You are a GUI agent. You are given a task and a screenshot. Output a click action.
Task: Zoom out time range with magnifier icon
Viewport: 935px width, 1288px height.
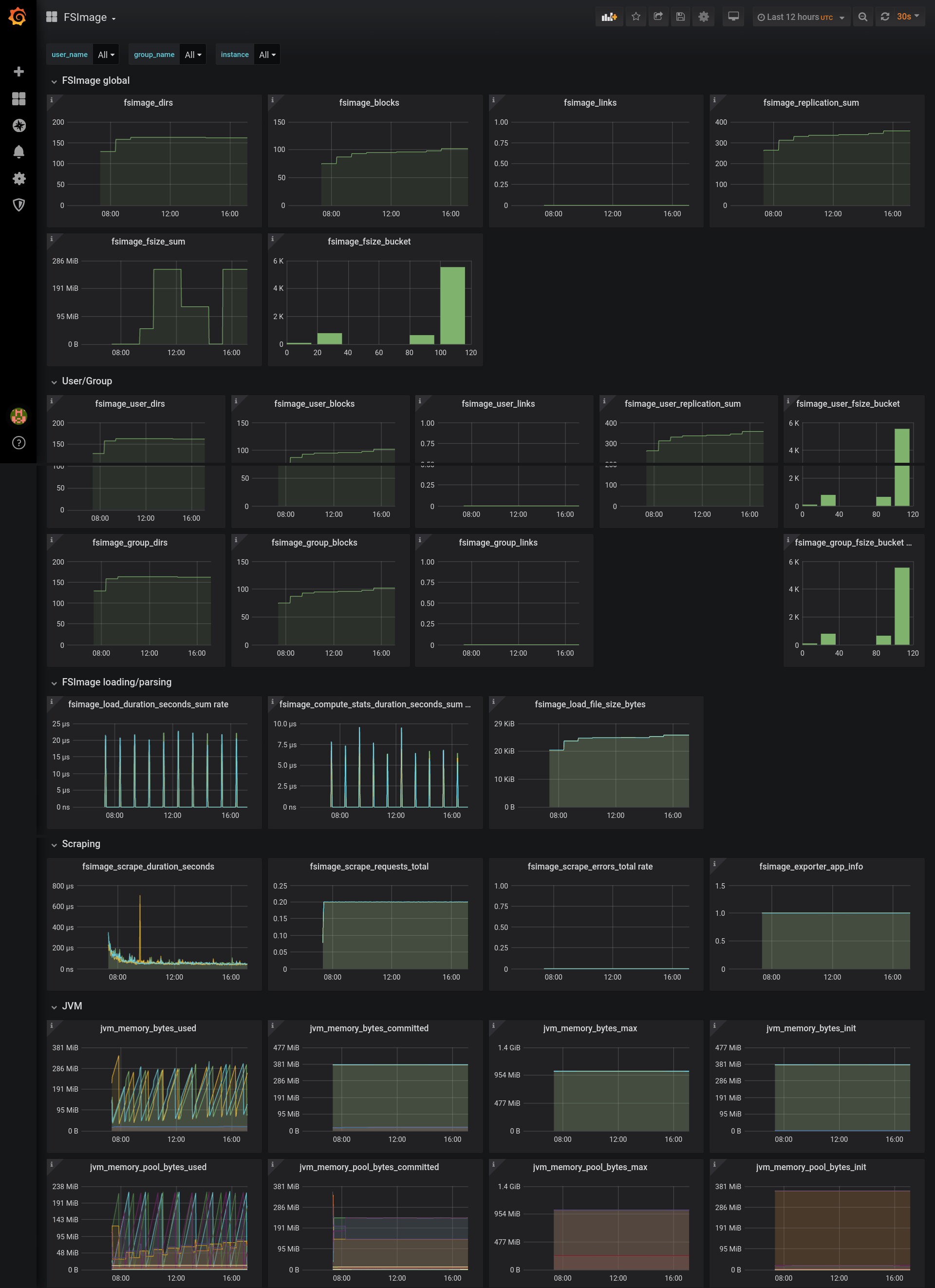862,17
